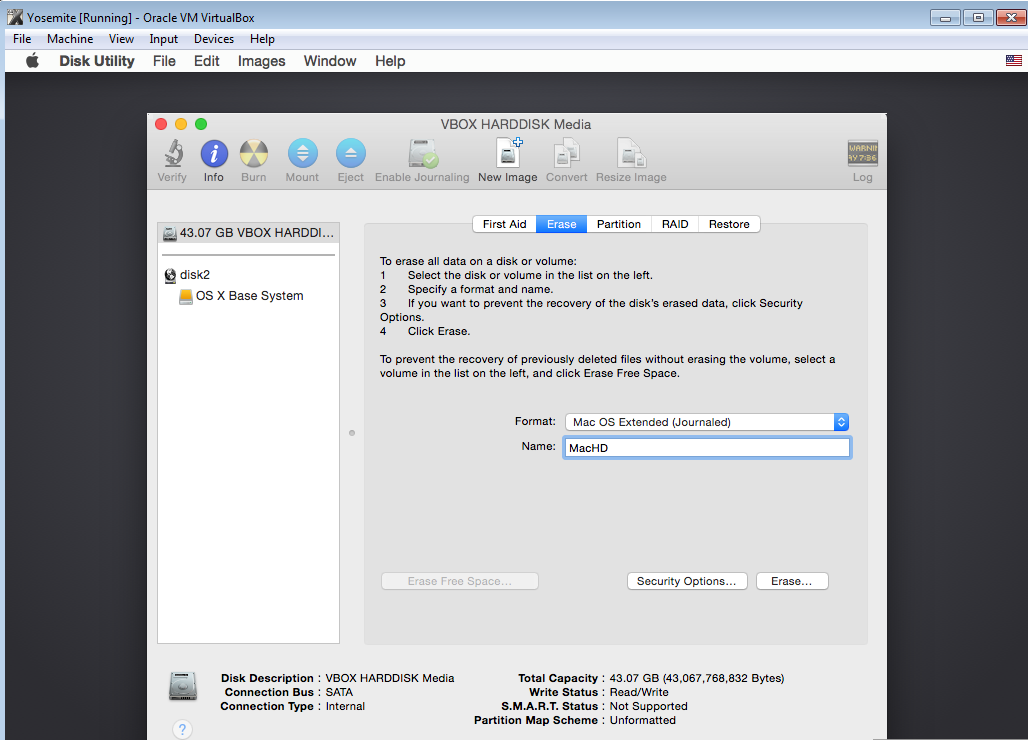
Task: Click the Total Capacity value 43.07 GB
Action: (697, 678)
